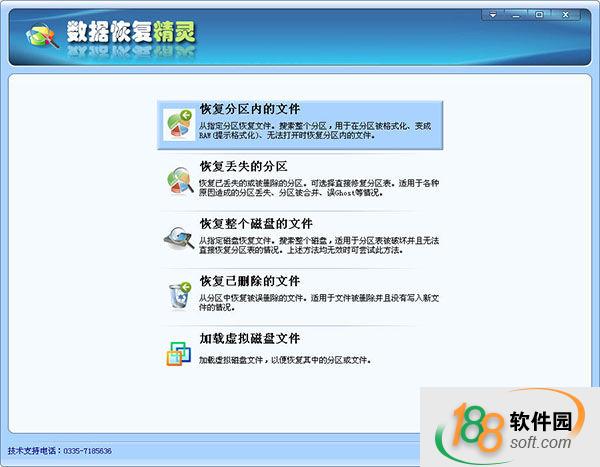Open the title bar dropdown menu arrow
Image resolution: width=600 pixels, height=467 pixels.
point(493,15)
